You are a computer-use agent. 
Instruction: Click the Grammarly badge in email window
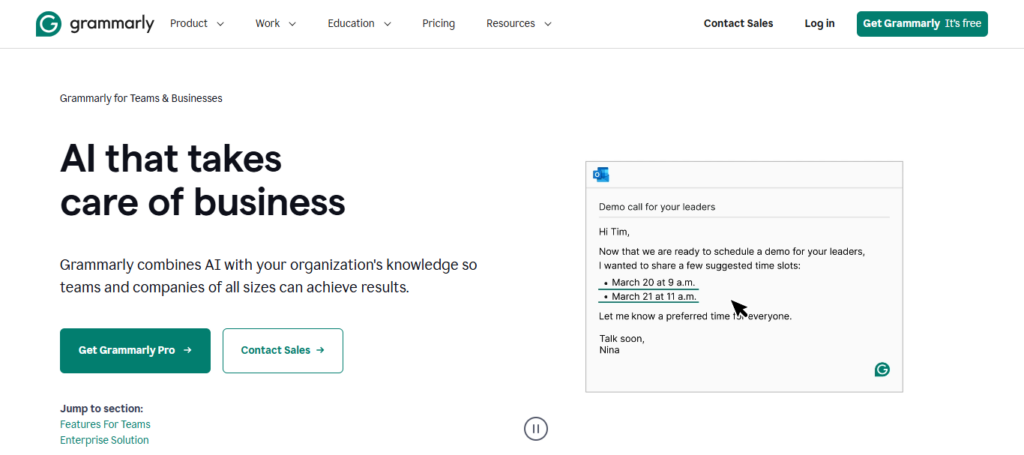(x=882, y=370)
